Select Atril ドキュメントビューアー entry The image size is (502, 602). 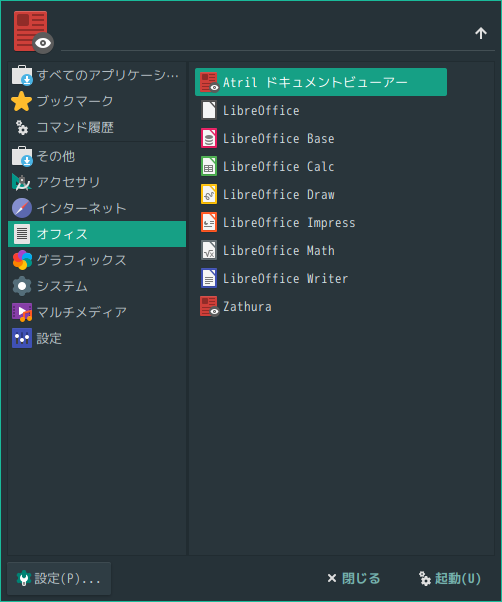pyautogui.click(x=321, y=82)
